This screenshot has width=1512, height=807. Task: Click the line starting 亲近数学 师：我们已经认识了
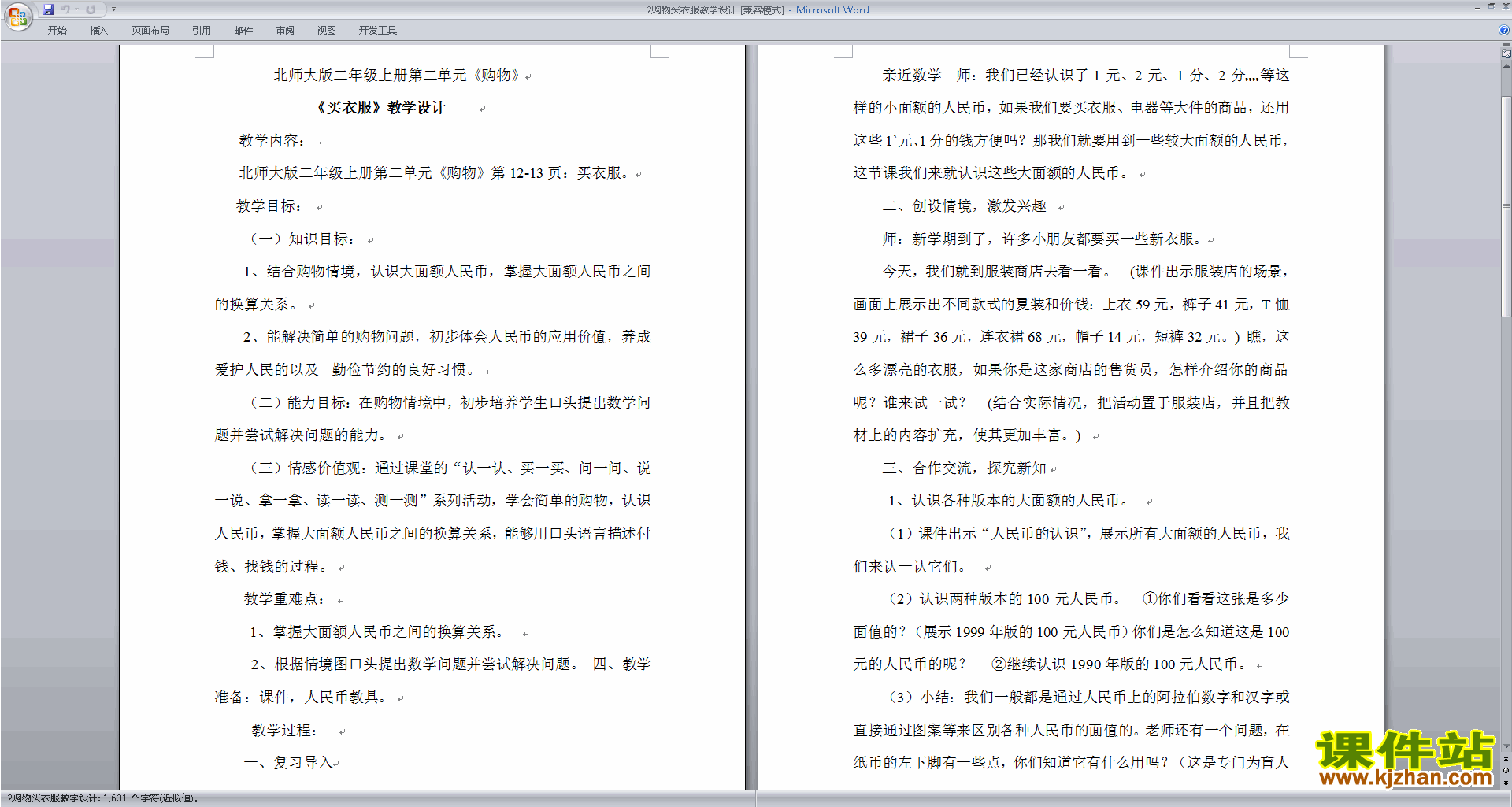pos(1086,76)
